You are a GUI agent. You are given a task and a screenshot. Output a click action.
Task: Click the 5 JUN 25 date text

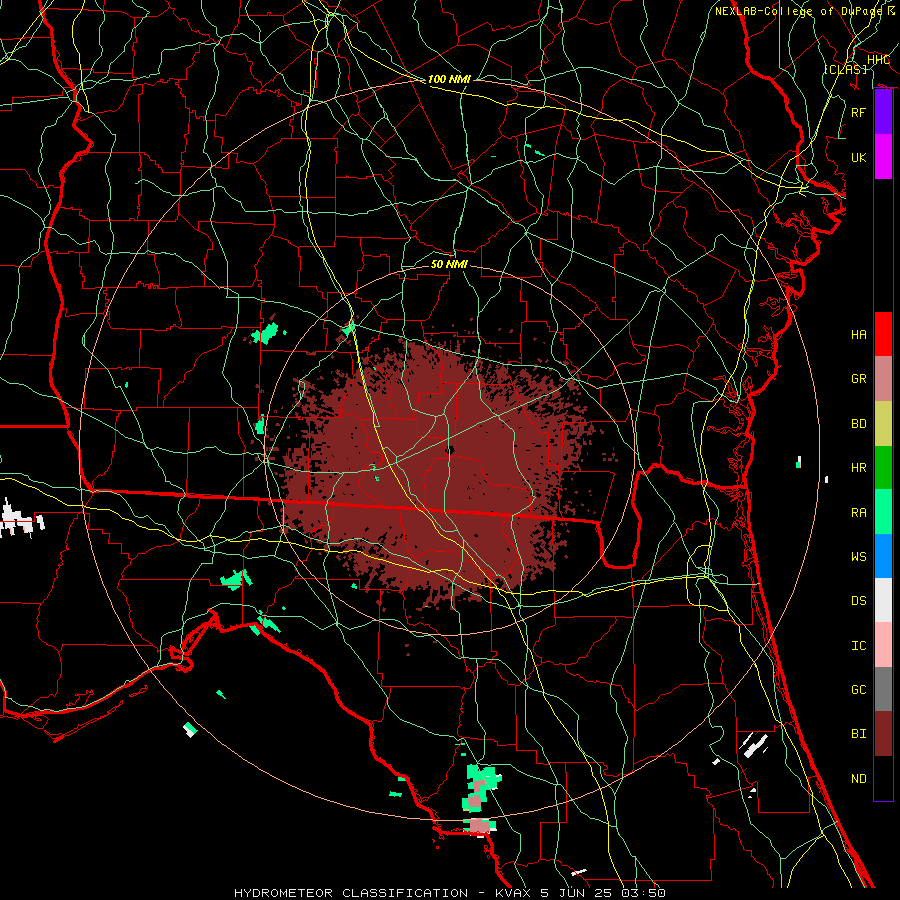click(577, 893)
